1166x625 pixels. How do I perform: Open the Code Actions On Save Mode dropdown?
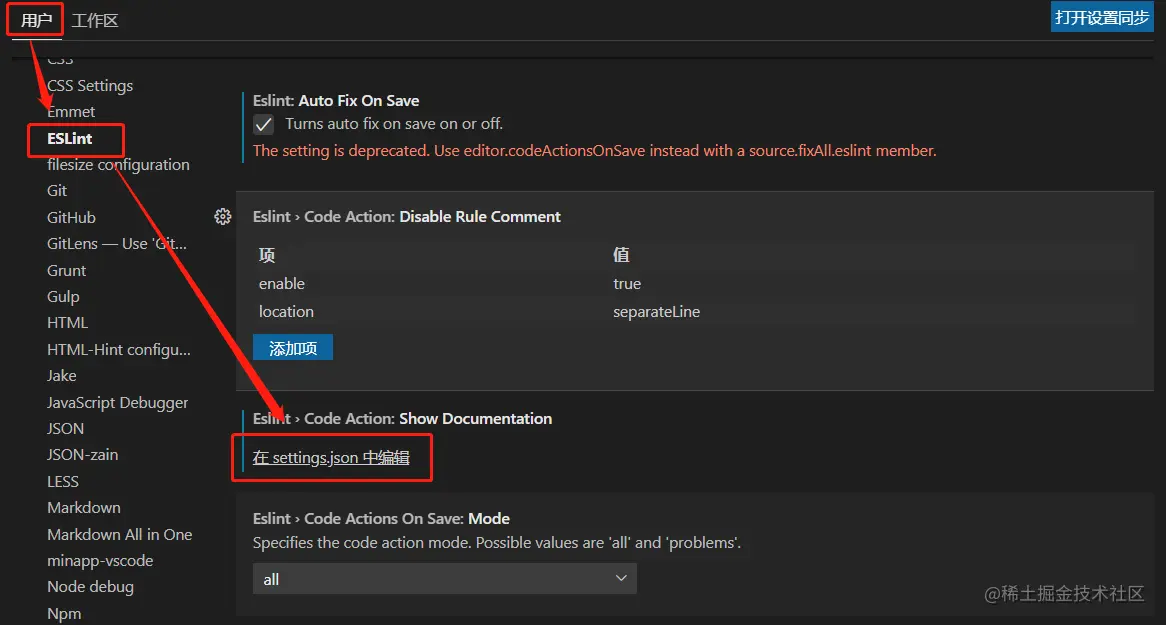(x=444, y=579)
